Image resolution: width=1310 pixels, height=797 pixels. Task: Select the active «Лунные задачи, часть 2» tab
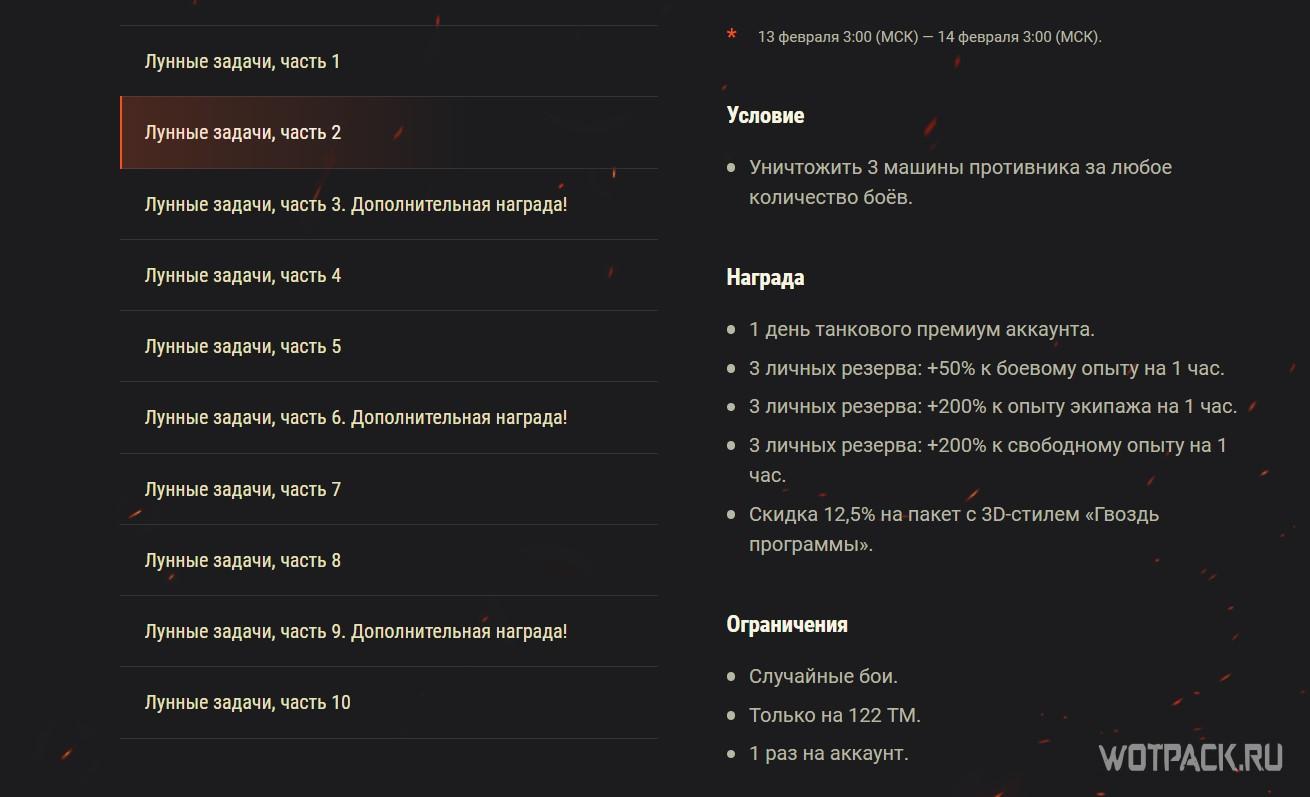(x=243, y=133)
